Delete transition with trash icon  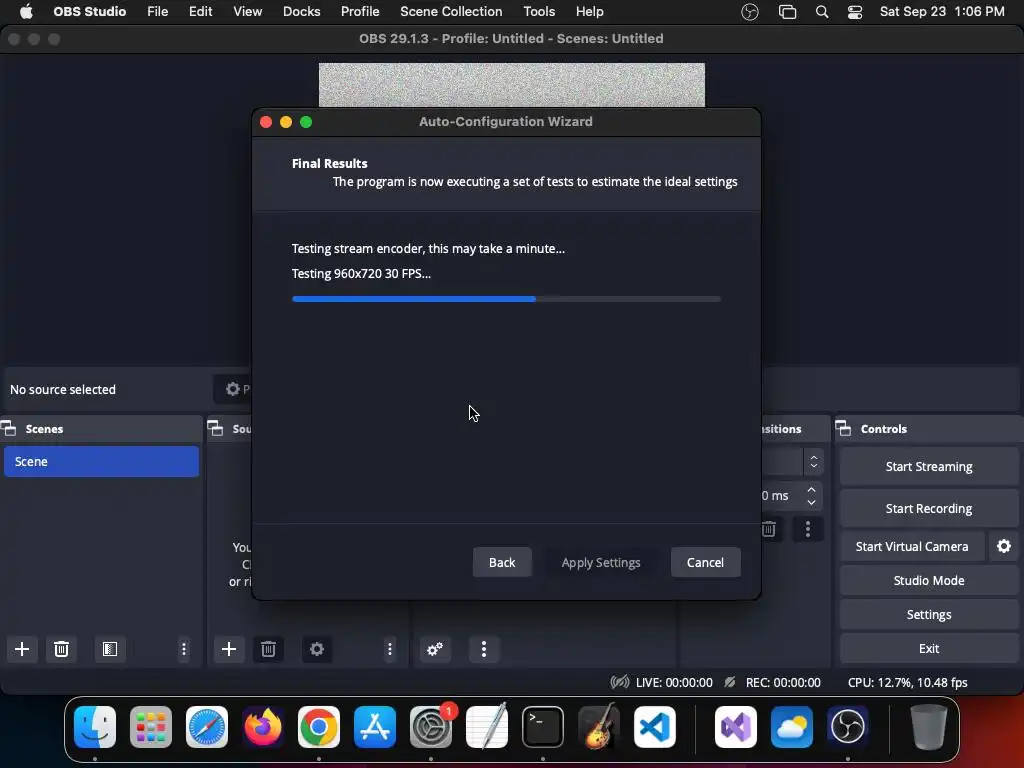tap(769, 528)
